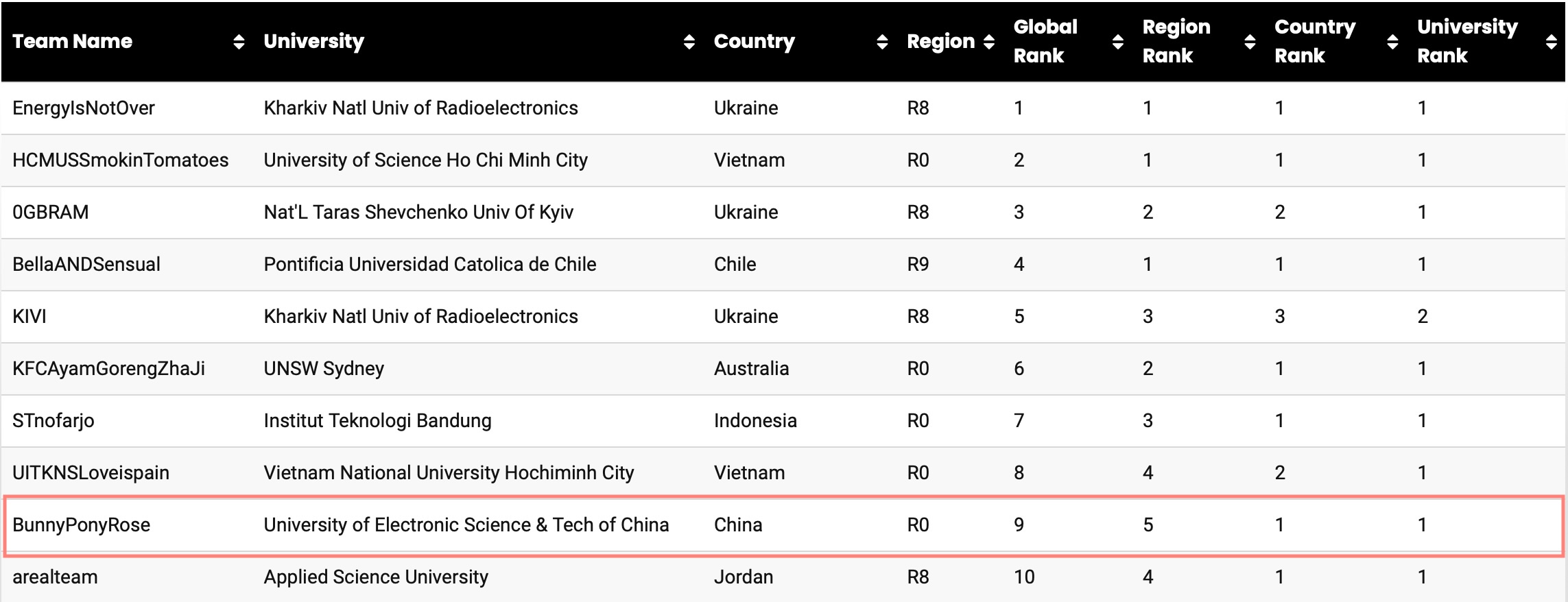
Task: Click Region Rank sort arrows
Action: point(1250,42)
